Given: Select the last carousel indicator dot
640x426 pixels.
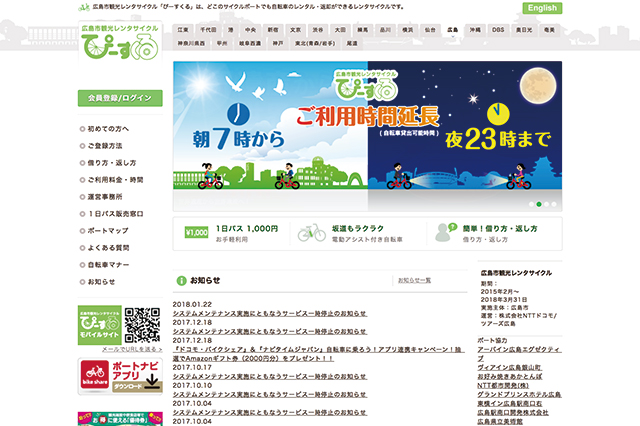Looking at the screenshot, I should click(x=554, y=204).
